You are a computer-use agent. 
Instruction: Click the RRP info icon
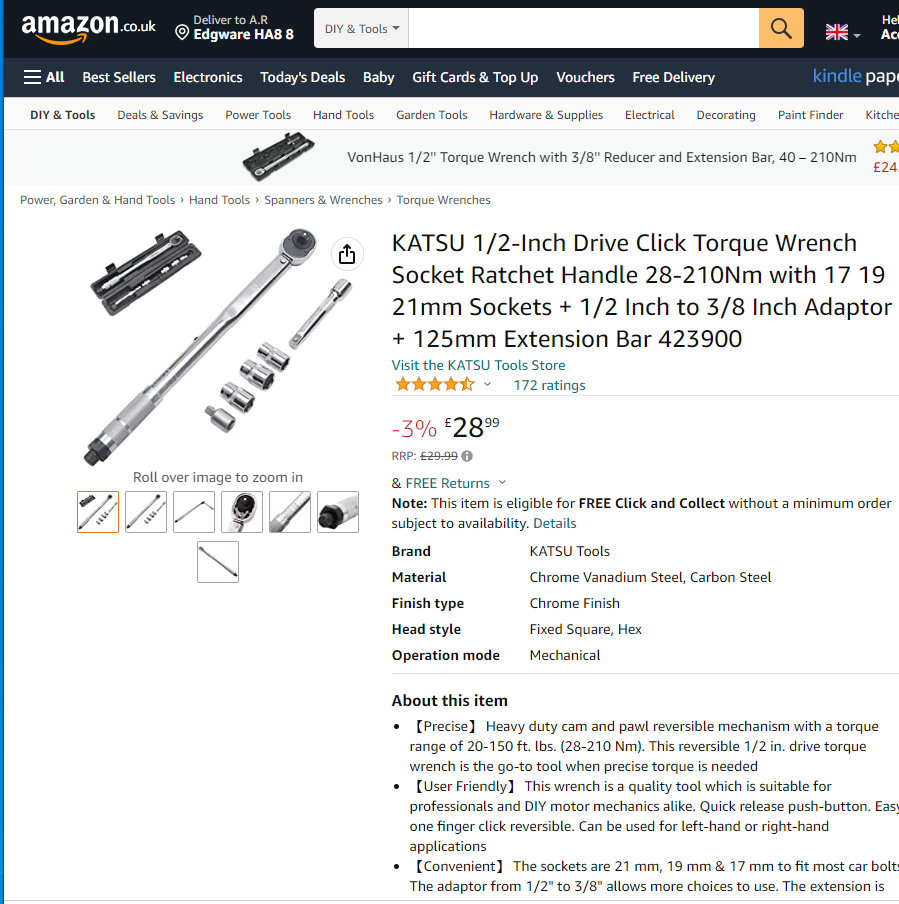pyautogui.click(x=467, y=456)
